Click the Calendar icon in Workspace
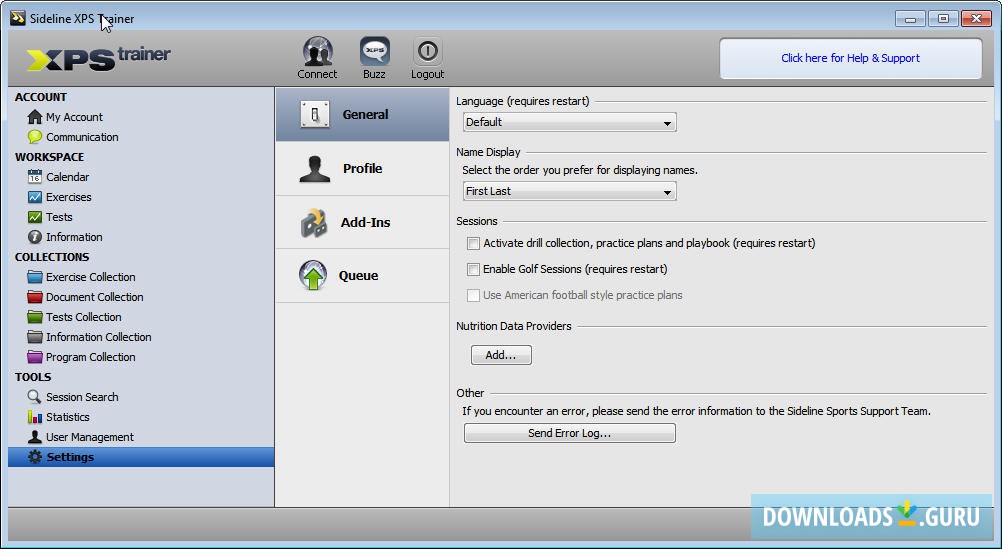This screenshot has height=549, width=1002. pyautogui.click(x=35, y=177)
